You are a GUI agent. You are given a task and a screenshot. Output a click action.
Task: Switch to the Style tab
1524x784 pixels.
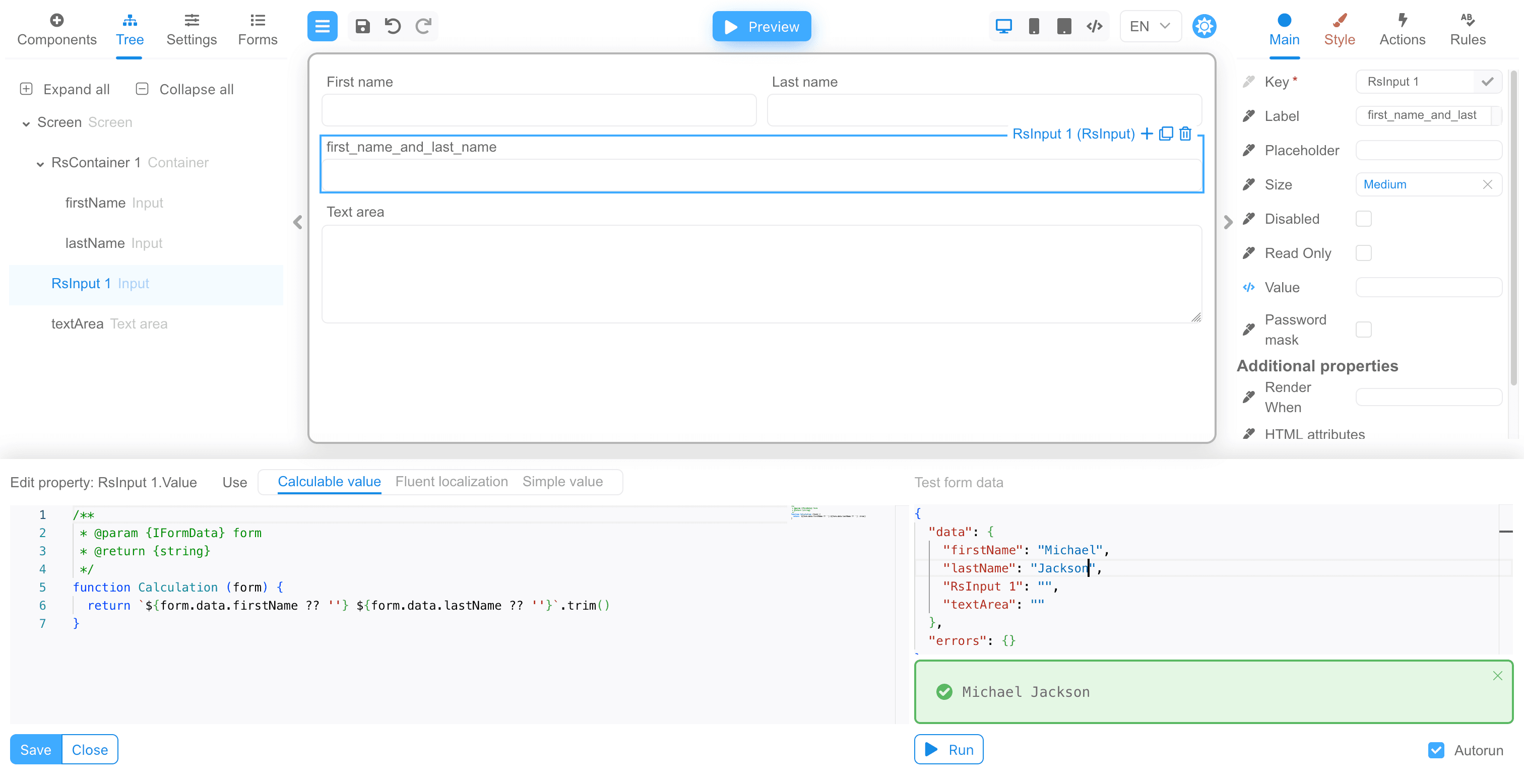click(1339, 30)
